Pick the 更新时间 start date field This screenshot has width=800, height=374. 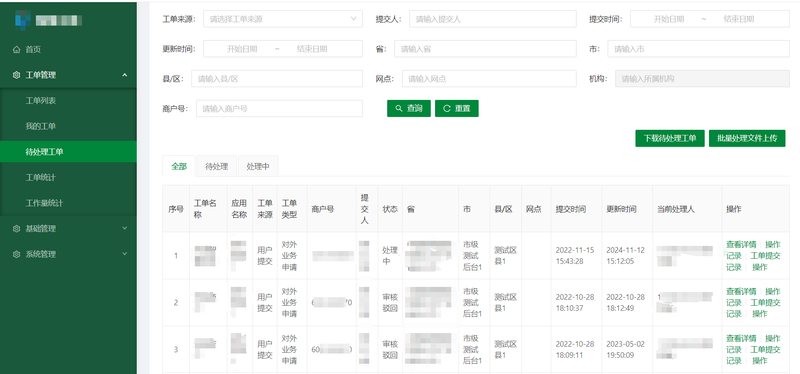(x=242, y=49)
